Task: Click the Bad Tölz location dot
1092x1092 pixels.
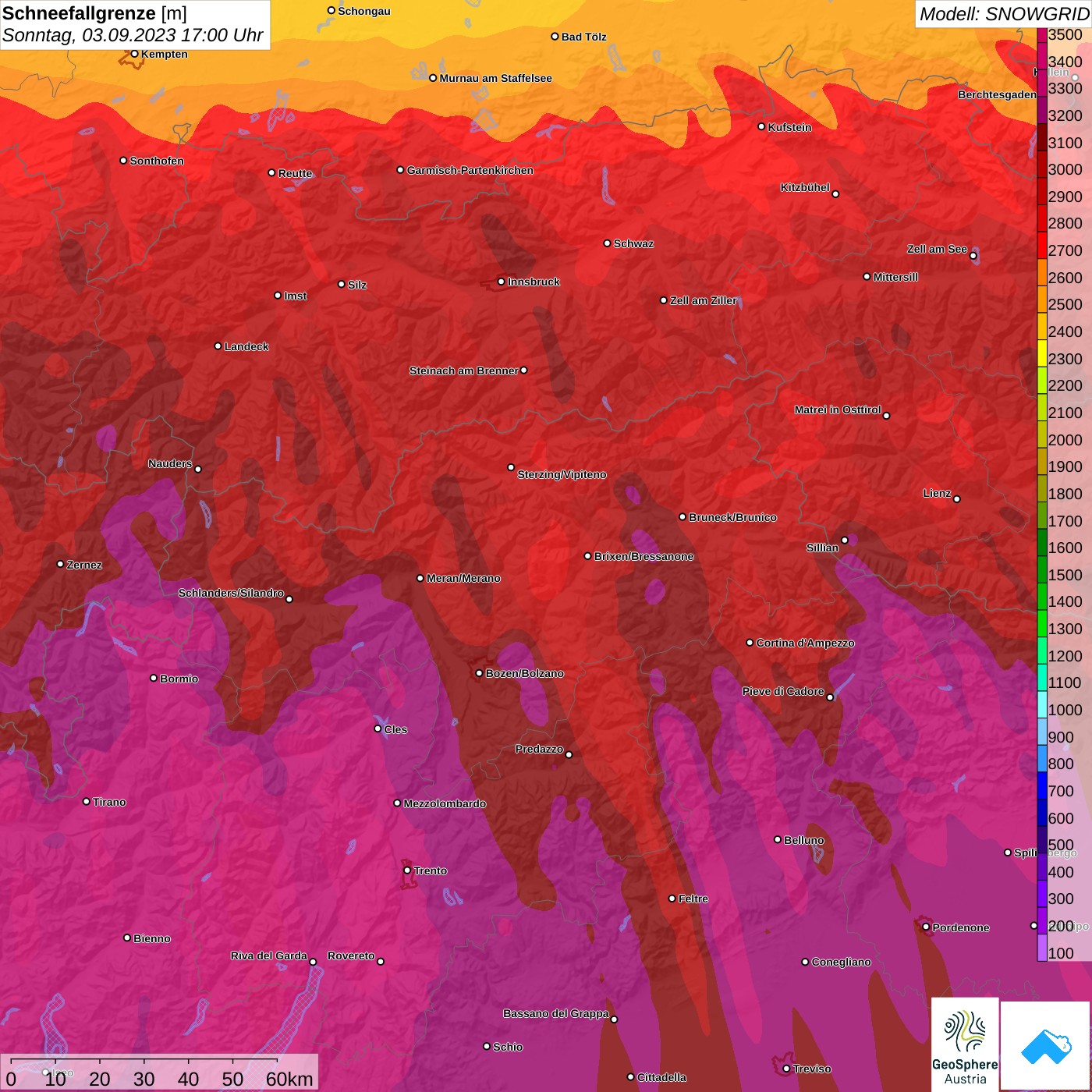Action: click(555, 37)
